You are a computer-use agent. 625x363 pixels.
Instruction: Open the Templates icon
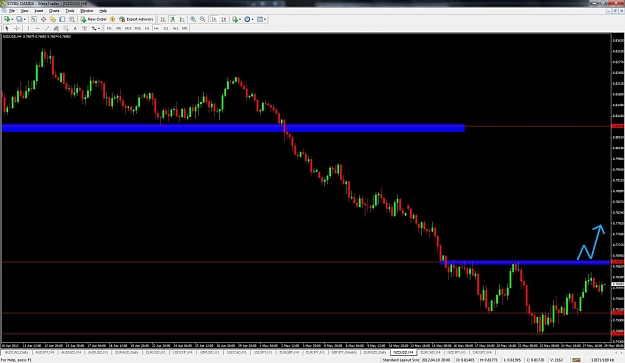pos(260,19)
